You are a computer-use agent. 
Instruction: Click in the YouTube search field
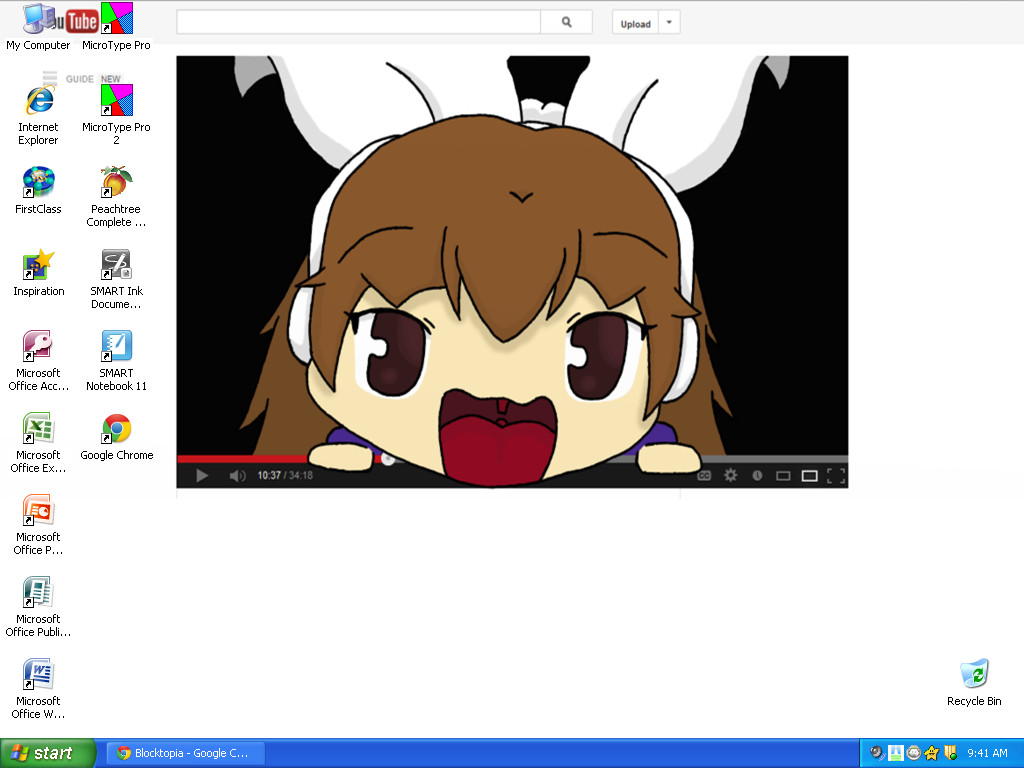tap(359, 22)
